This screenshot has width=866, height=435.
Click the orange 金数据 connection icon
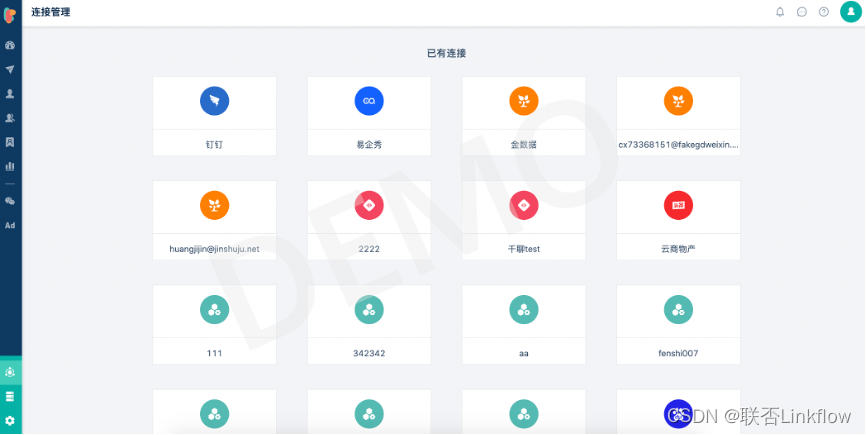[x=524, y=101]
